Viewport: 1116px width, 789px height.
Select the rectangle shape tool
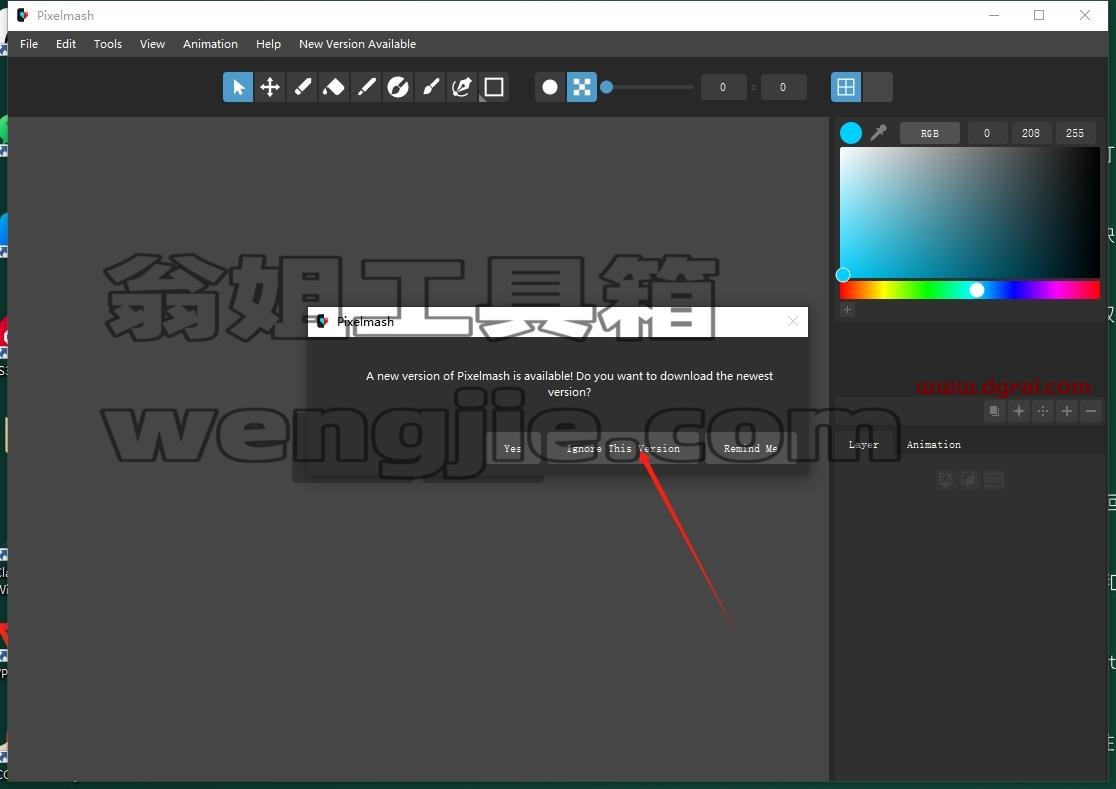pyautogui.click(x=494, y=87)
